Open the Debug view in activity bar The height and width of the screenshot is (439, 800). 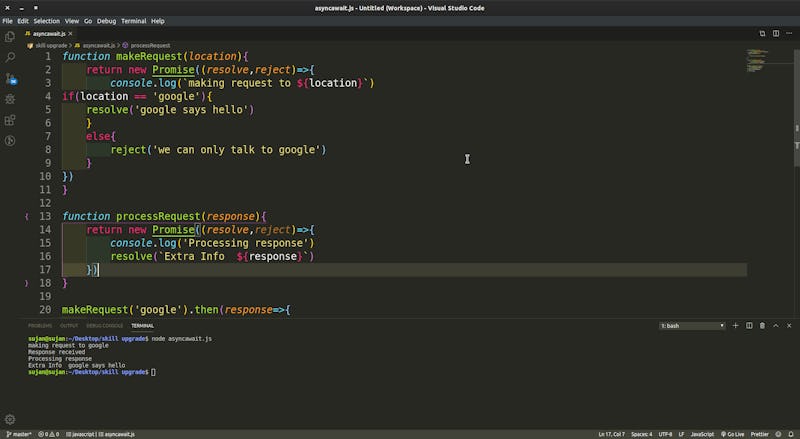(10, 100)
